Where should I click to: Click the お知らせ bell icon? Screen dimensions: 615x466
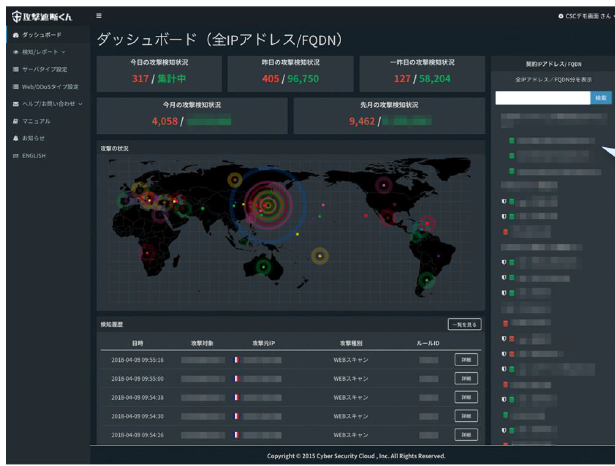click(x=15, y=138)
